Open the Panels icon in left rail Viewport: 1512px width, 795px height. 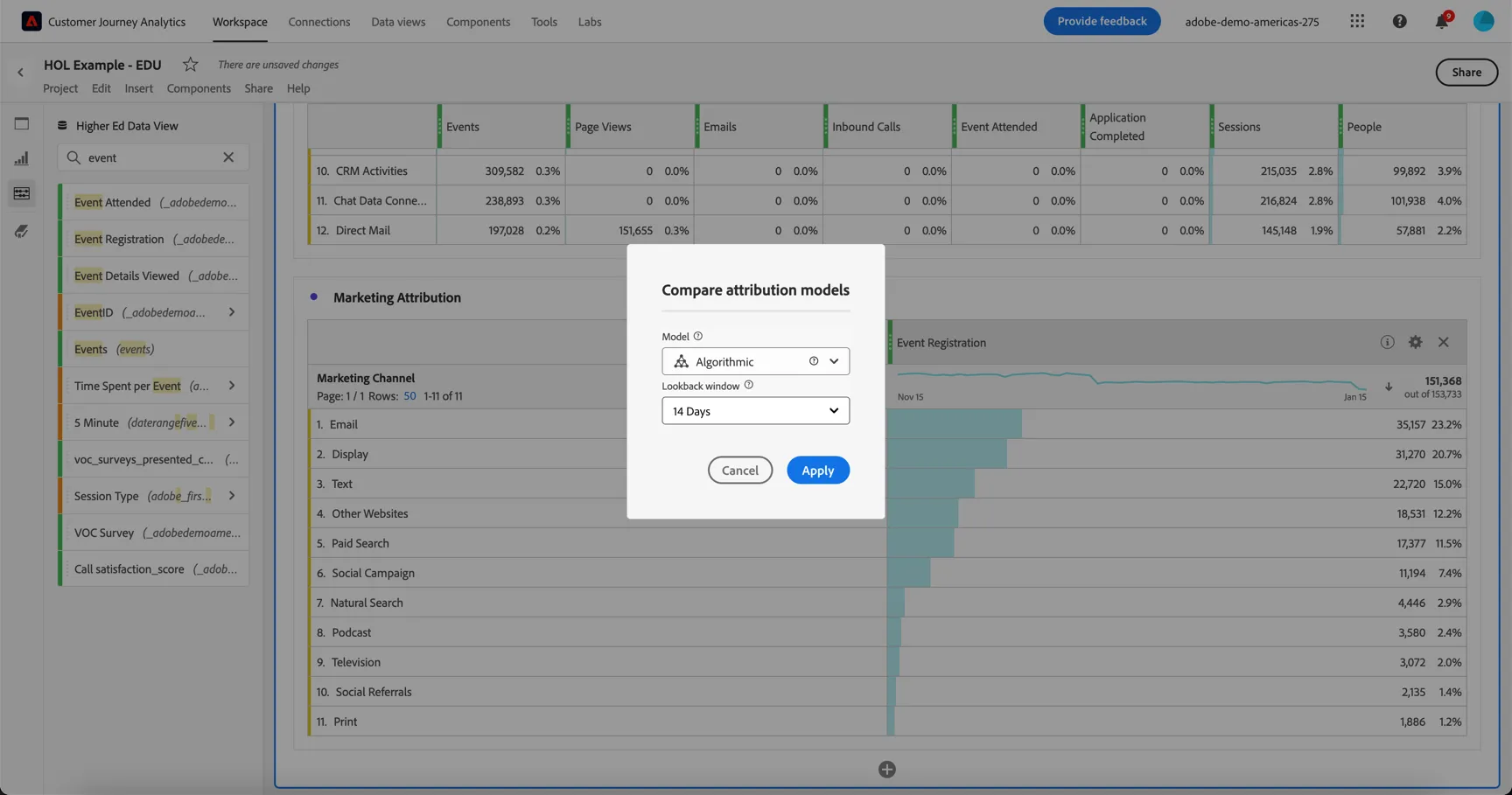(x=22, y=124)
